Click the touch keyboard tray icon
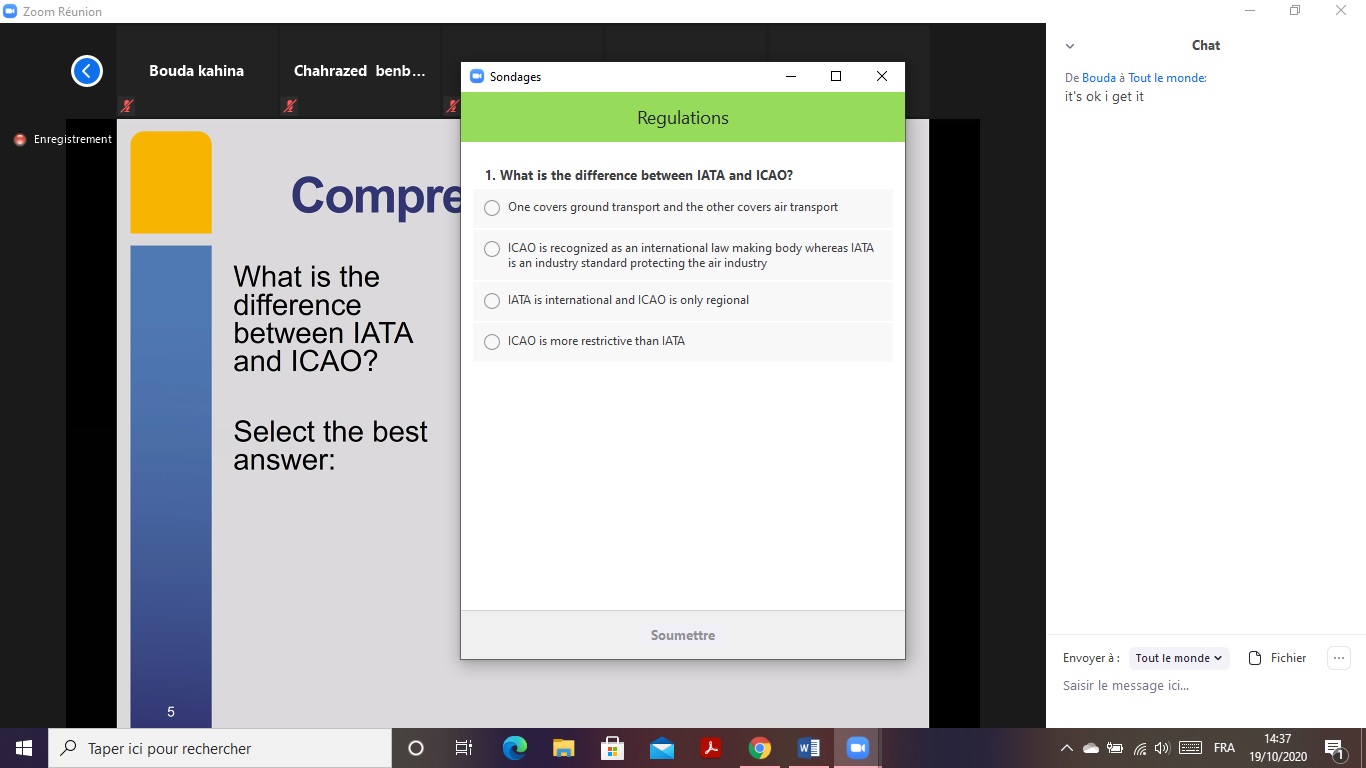 coord(1190,748)
